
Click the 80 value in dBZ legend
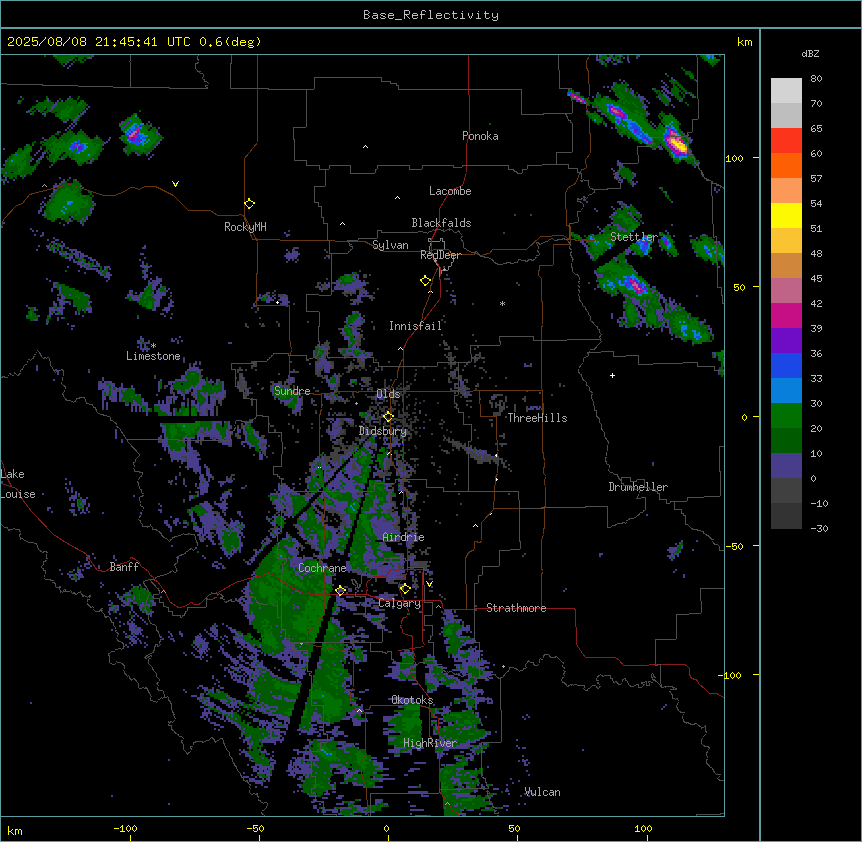pyautogui.click(x=816, y=79)
